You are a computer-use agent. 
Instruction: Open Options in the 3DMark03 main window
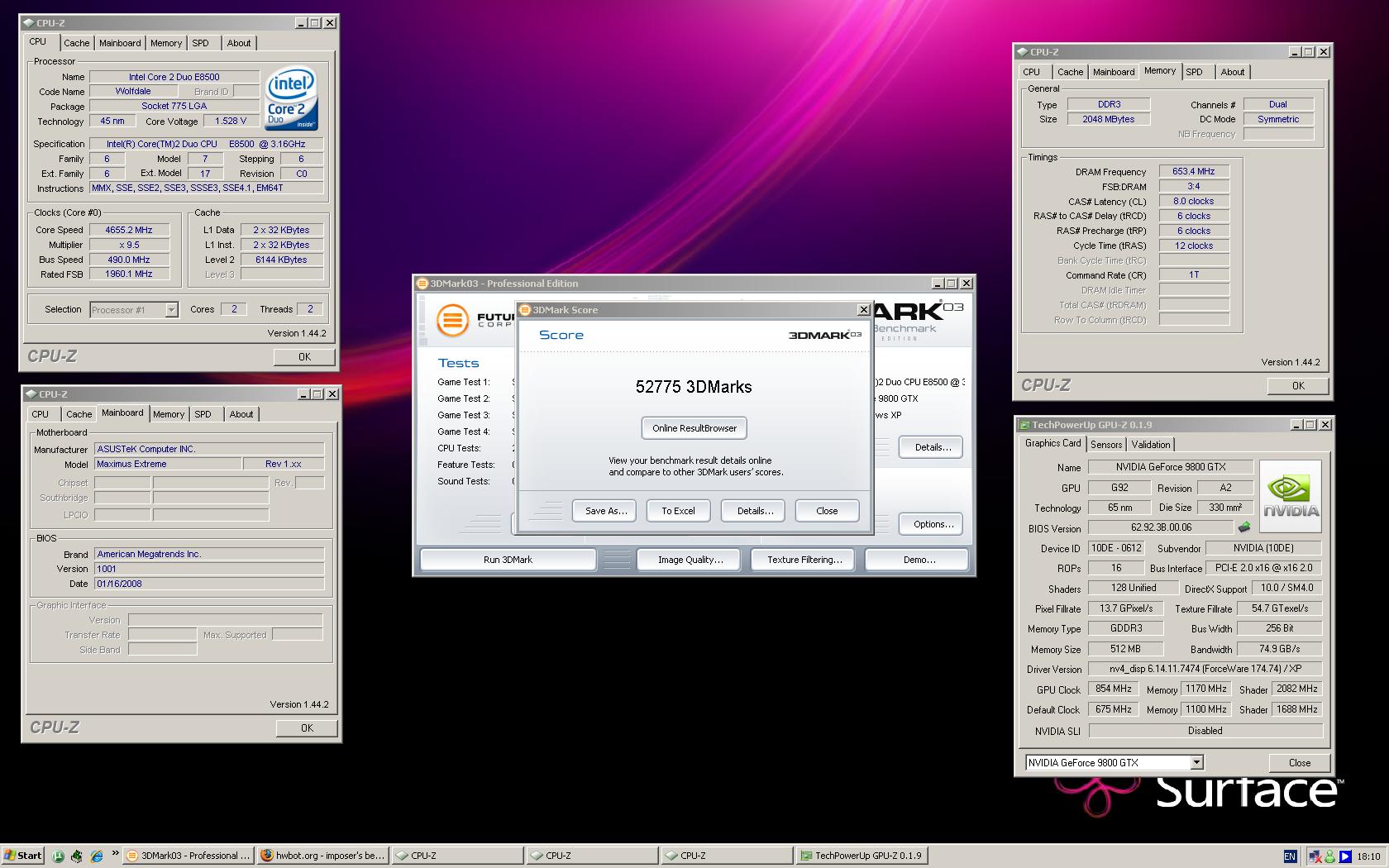[933, 524]
